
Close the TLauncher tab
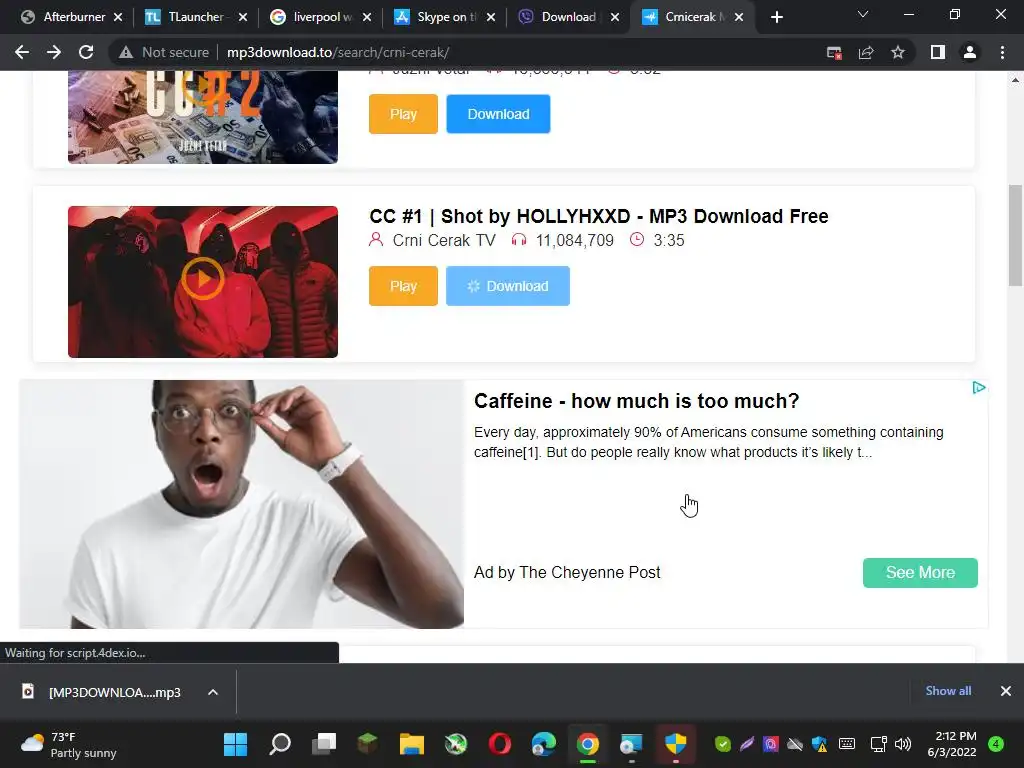click(x=243, y=17)
